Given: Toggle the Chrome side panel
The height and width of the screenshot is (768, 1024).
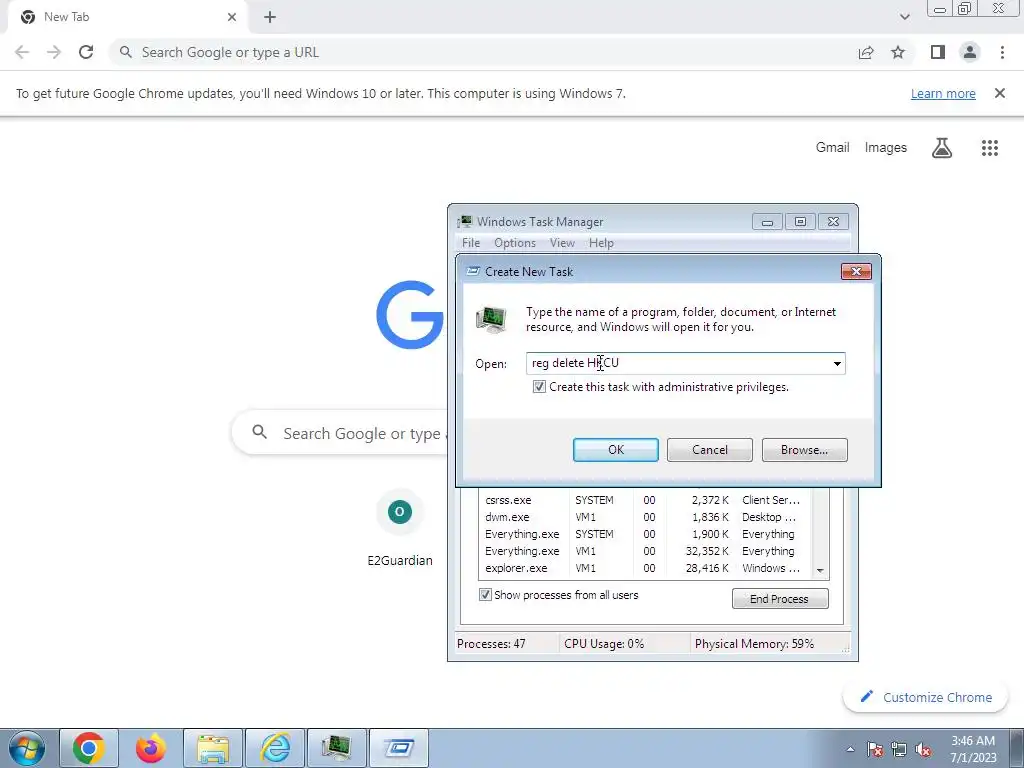Looking at the screenshot, I should tap(938, 52).
